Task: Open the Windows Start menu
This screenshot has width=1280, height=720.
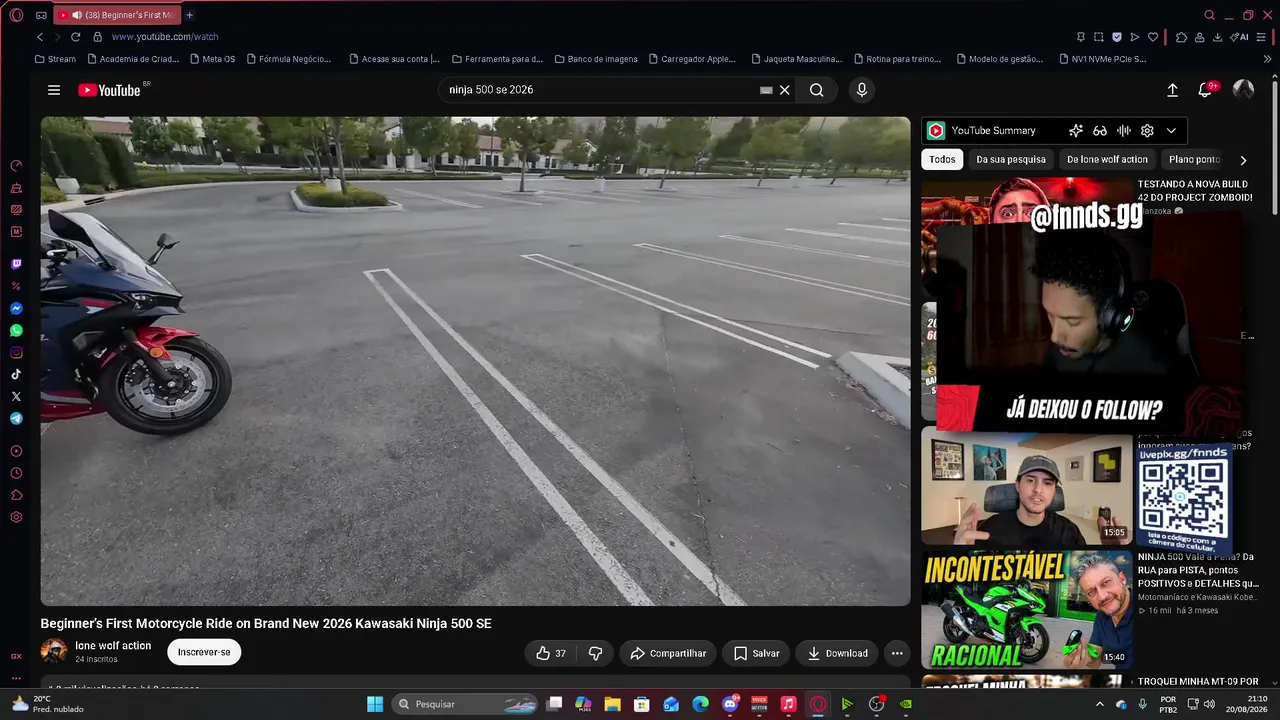Action: tap(375, 704)
